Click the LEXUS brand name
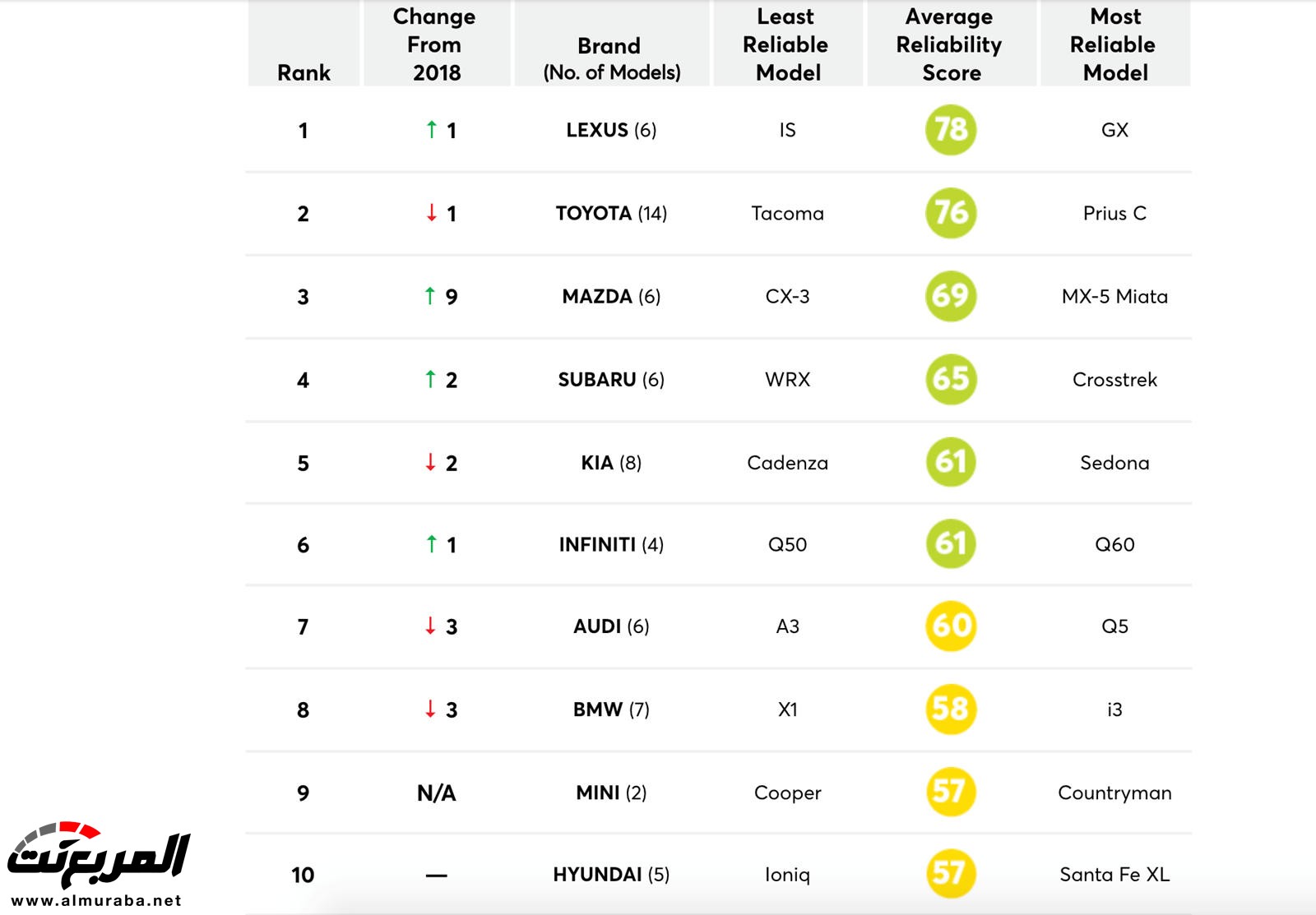1316x915 pixels. pyautogui.click(x=597, y=130)
